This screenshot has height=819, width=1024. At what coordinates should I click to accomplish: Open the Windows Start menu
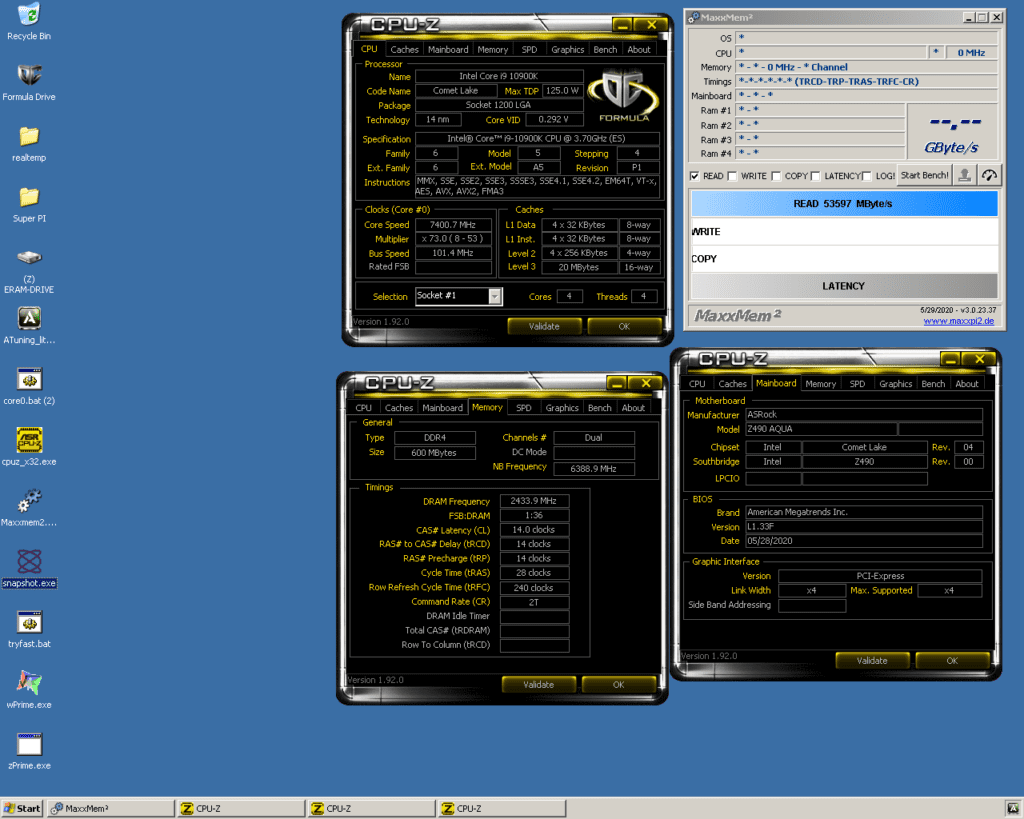[22, 809]
